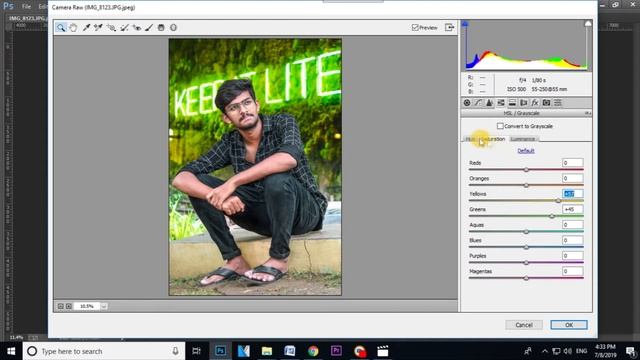Viewport: 640px width, 360px height.
Task: Click the Cancel button
Action: (524, 325)
